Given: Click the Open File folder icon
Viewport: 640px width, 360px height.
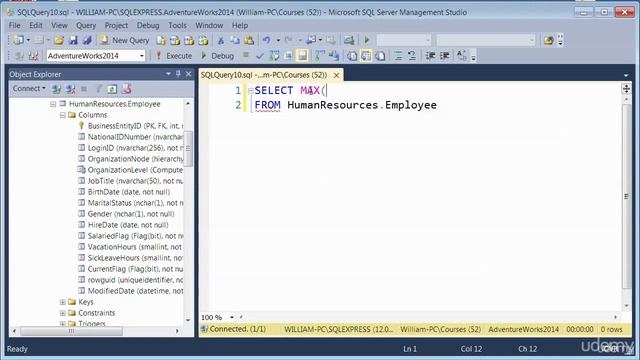Looking at the screenshot, I should pos(59,40).
